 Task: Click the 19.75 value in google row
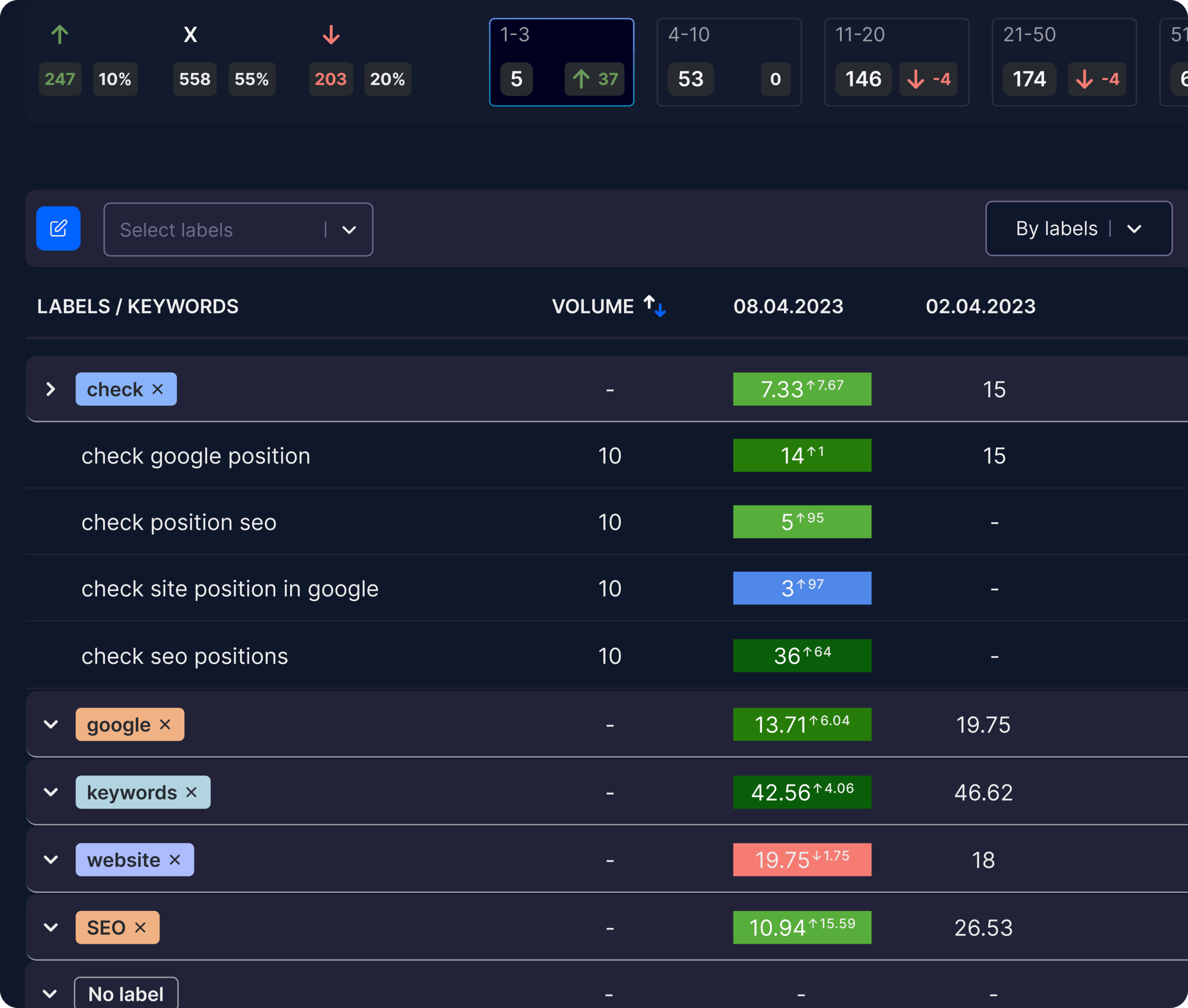click(x=983, y=724)
